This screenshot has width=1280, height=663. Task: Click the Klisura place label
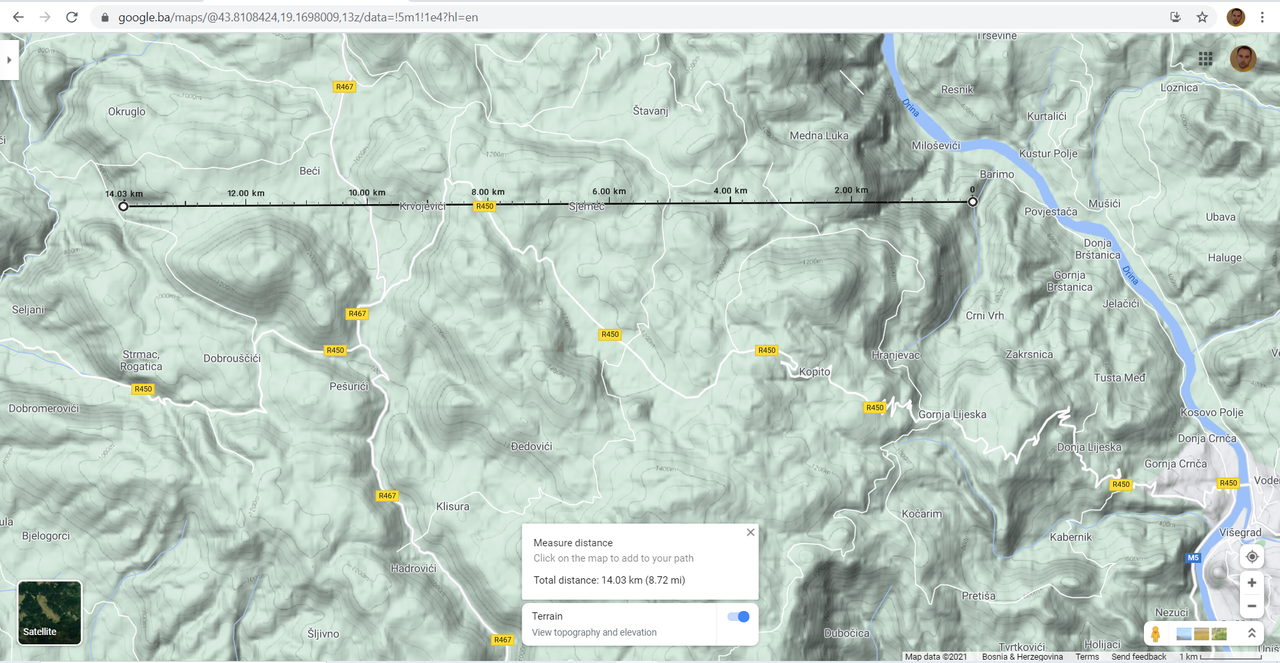[x=453, y=507]
